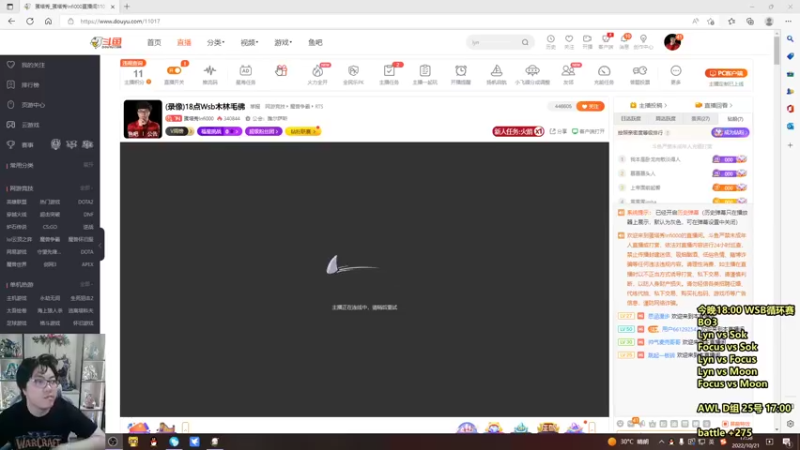Open the 关注 heart icon in header
The height and width of the screenshot is (450, 800).
[x=569, y=39]
